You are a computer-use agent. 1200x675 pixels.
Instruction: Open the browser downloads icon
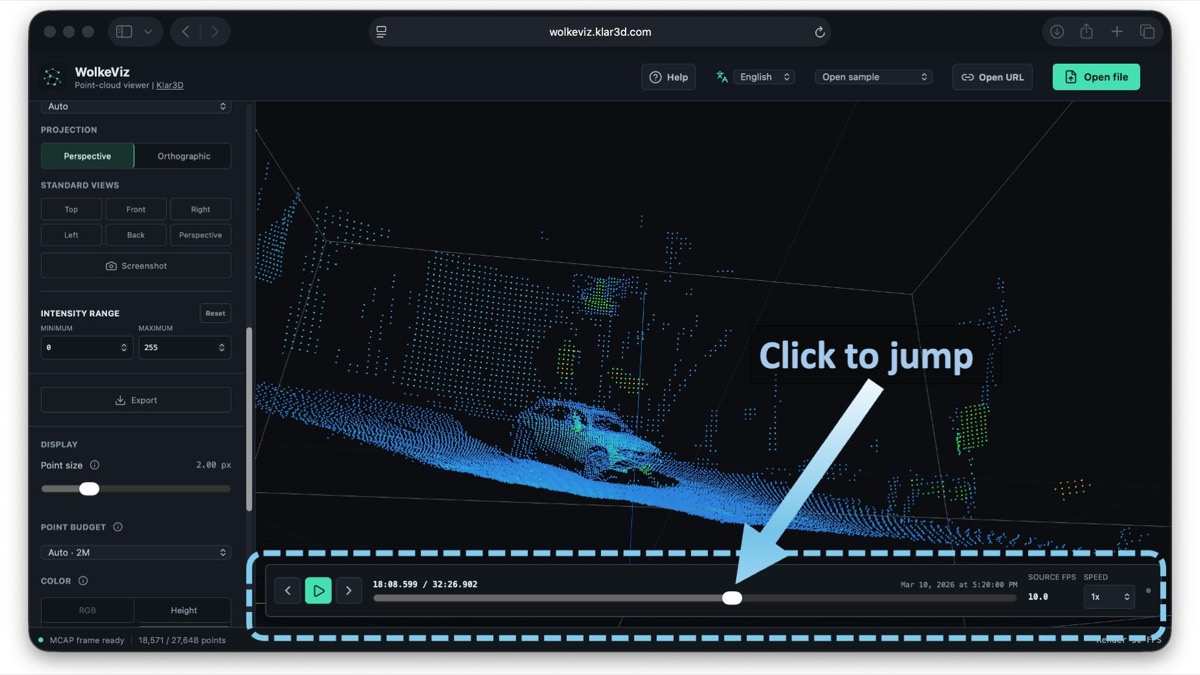(x=1057, y=32)
